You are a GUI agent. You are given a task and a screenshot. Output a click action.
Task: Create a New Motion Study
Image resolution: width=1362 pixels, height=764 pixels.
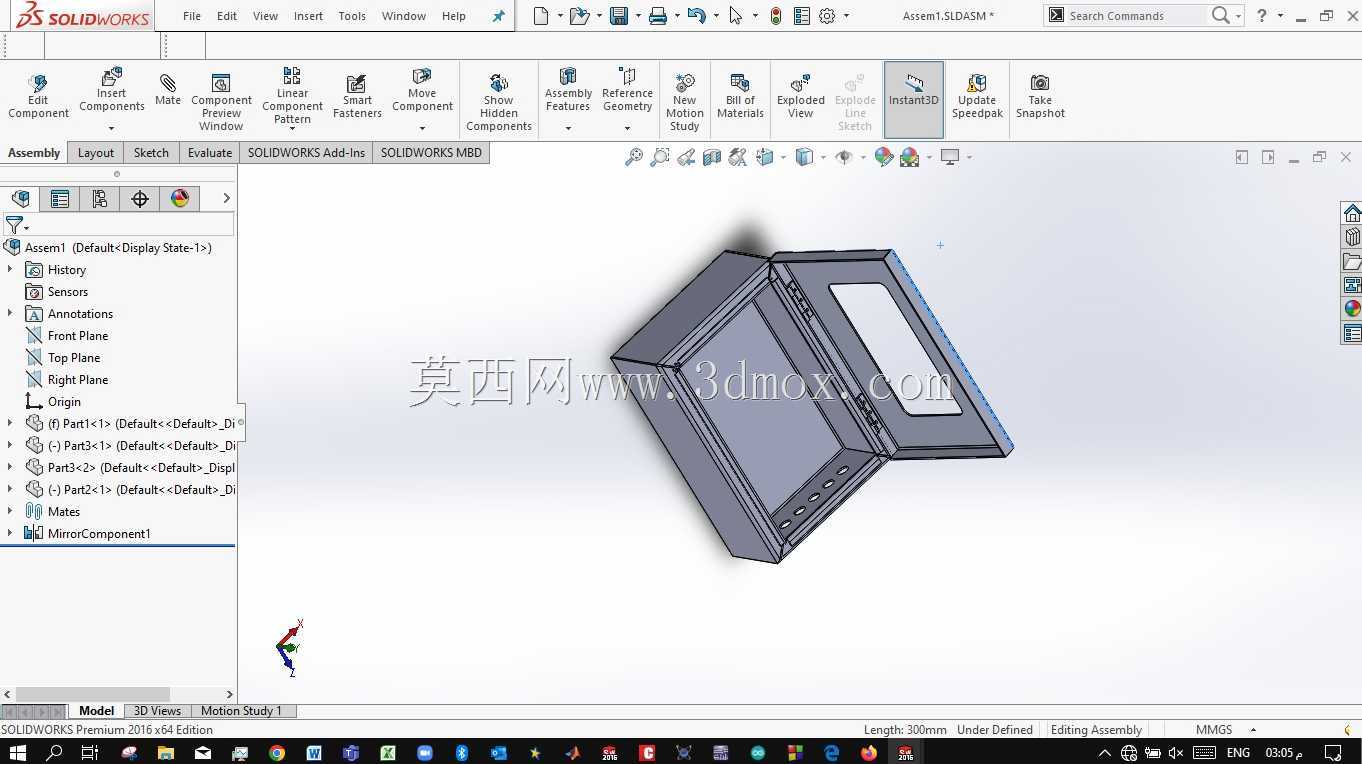click(685, 102)
